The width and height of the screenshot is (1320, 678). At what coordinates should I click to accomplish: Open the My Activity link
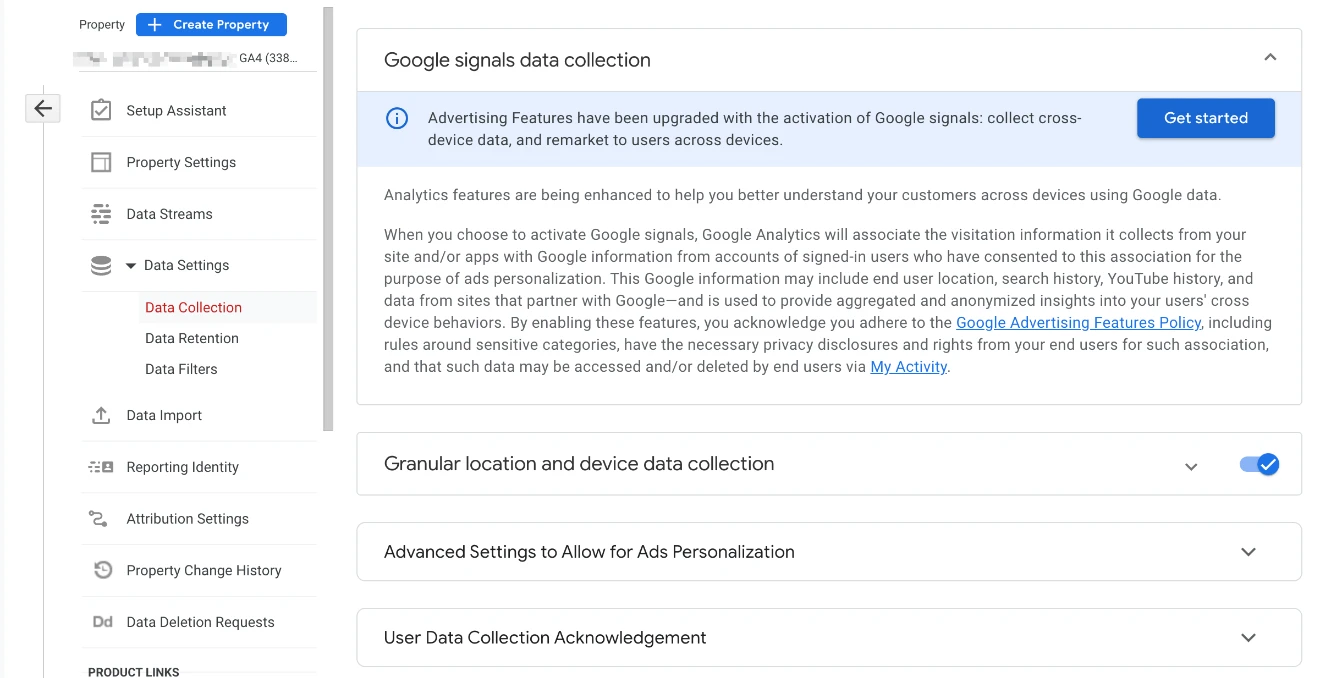pos(908,366)
